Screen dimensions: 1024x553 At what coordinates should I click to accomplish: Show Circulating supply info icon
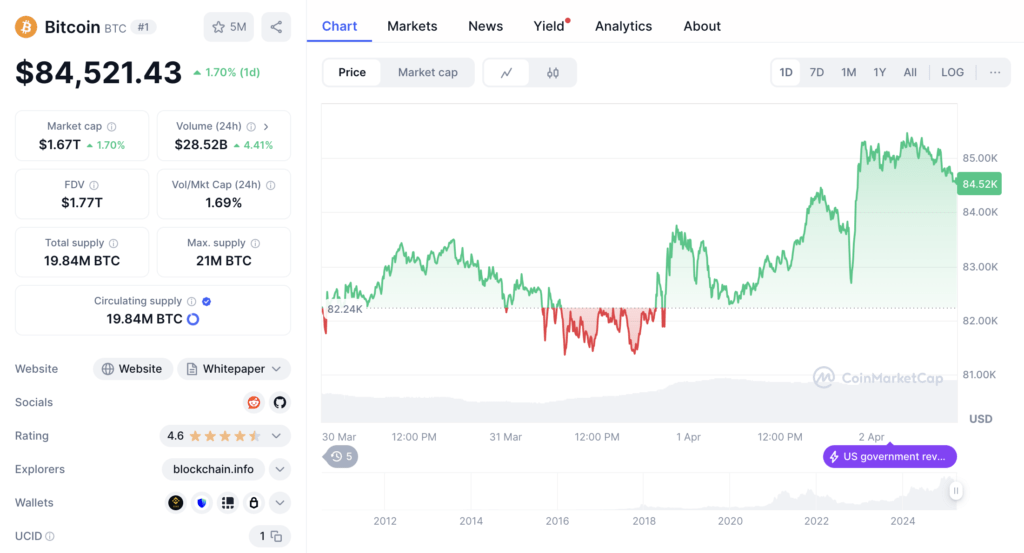click(x=191, y=302)
